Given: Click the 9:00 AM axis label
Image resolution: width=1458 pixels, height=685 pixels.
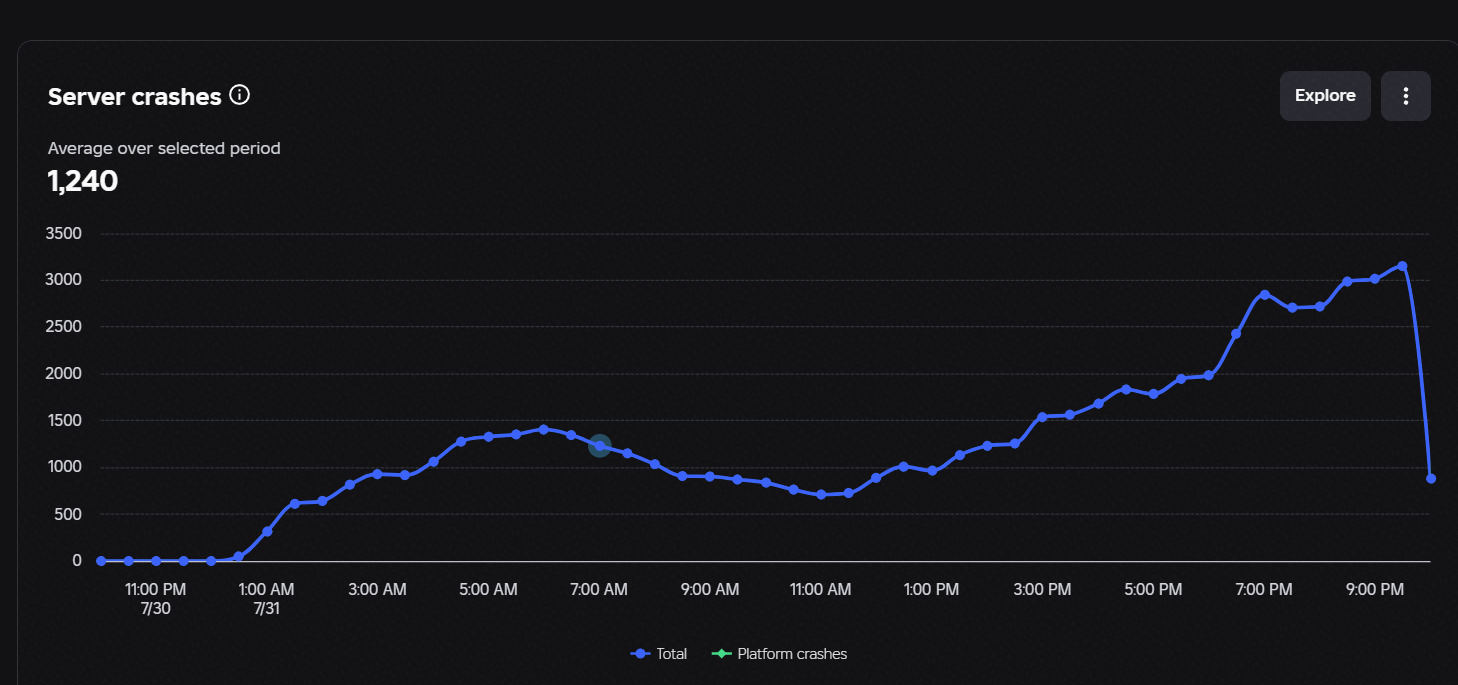Looking at the screenshot, I should click(x=710, y=590).
